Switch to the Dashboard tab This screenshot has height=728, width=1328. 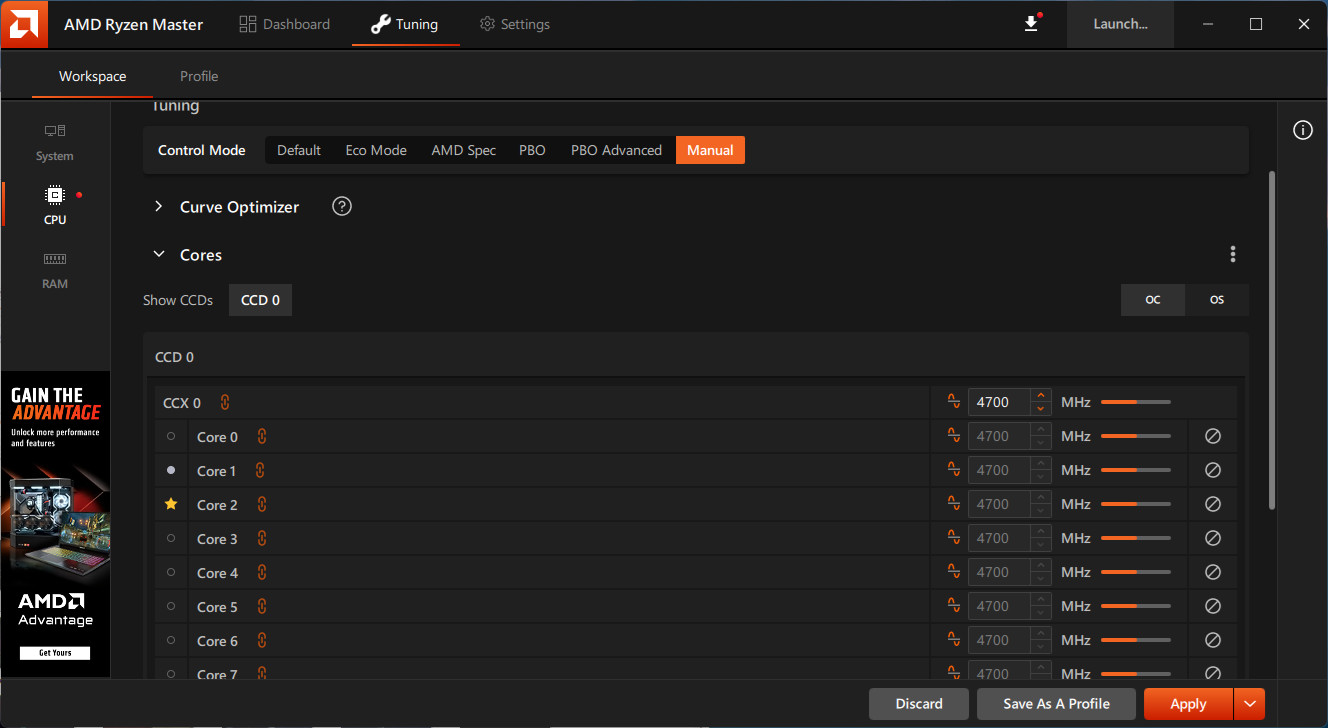pos(285,24)
